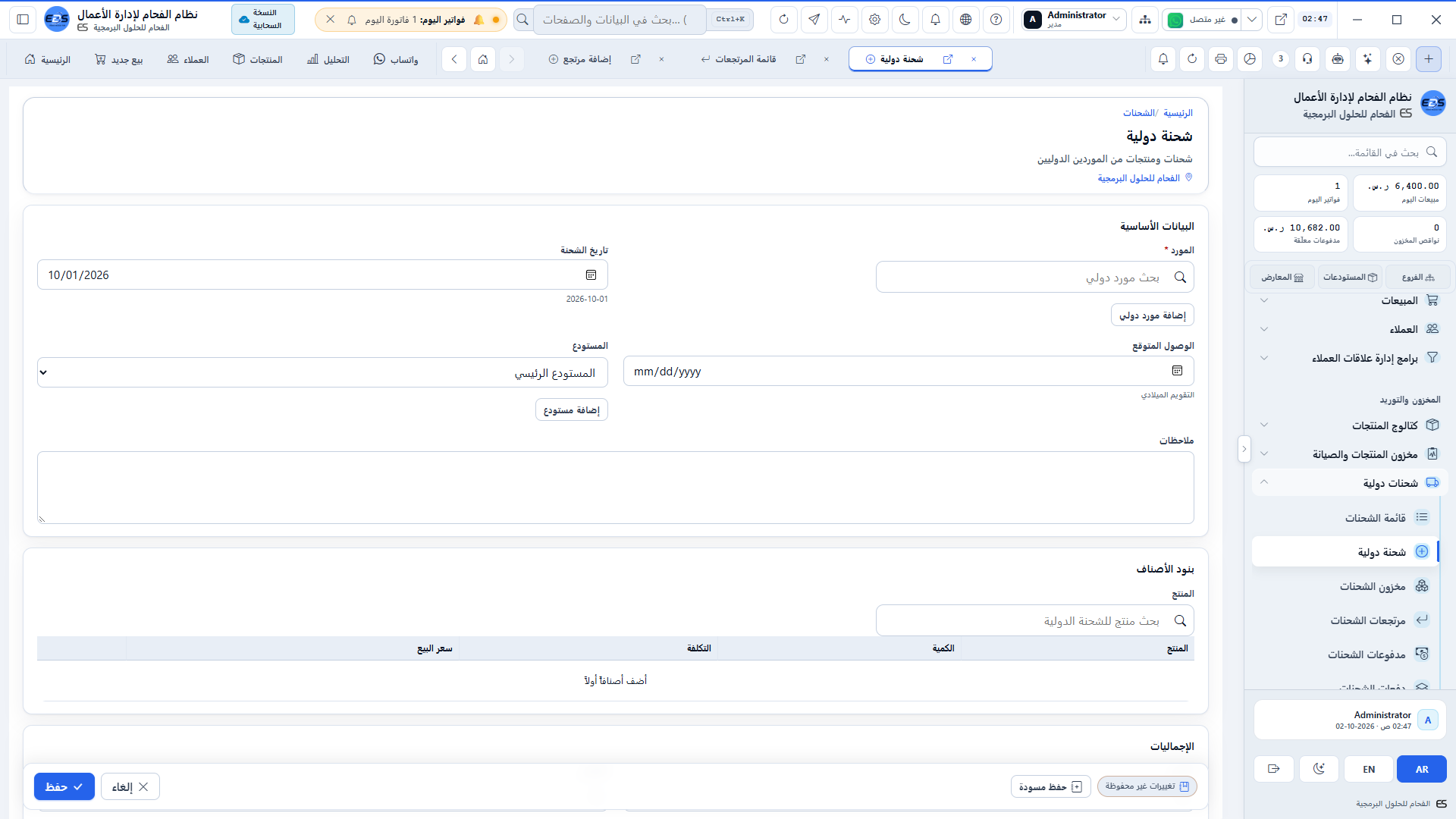Click home icon in tab bar
The width and height of the screenshot is (1456, 819).
pos(483,58)
